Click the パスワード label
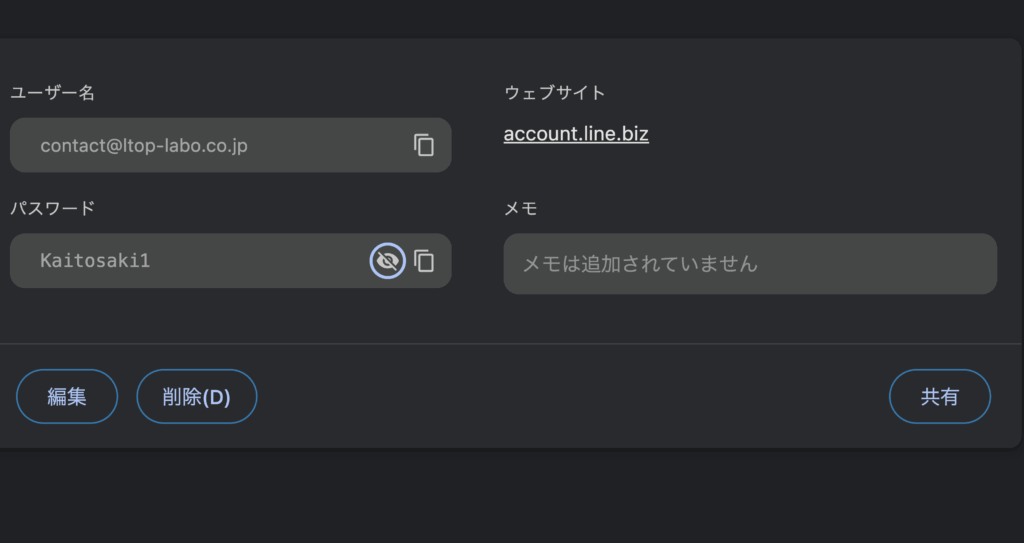Viewport: 1024px width, 543px height. 52,208
